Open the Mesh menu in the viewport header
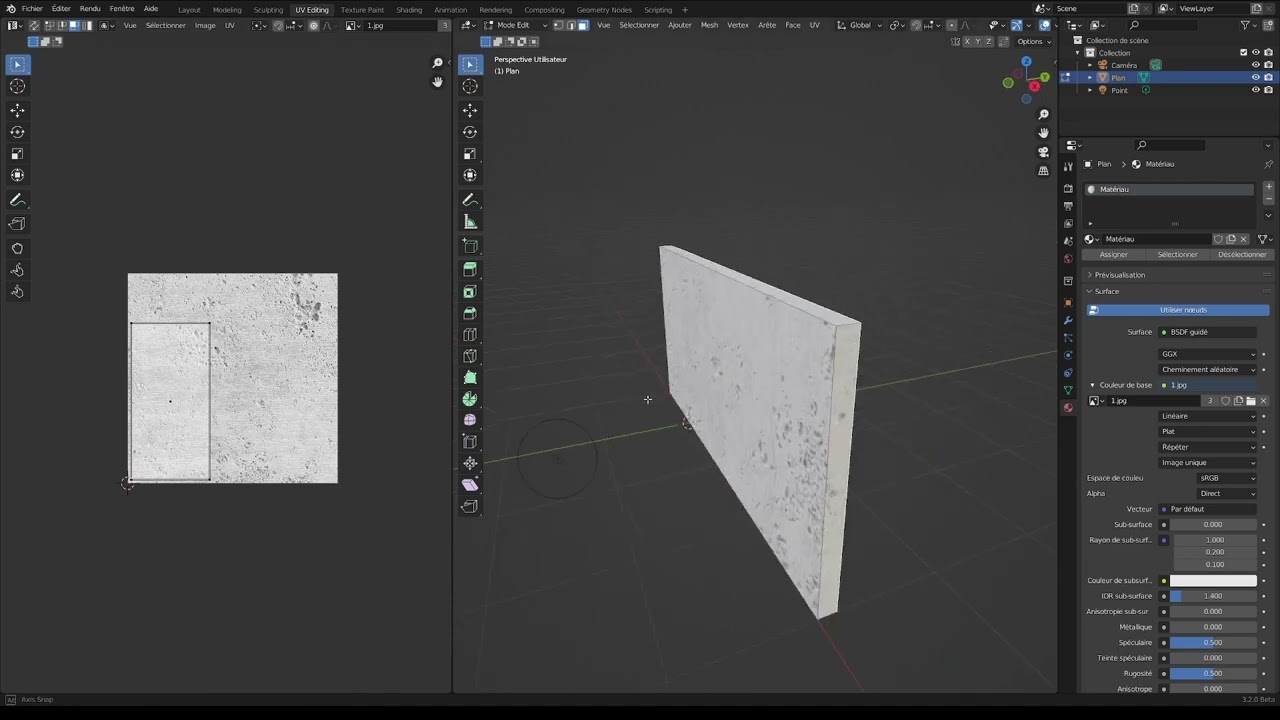The width and height of the screenshot is (1280, 720). pos(709,25)
